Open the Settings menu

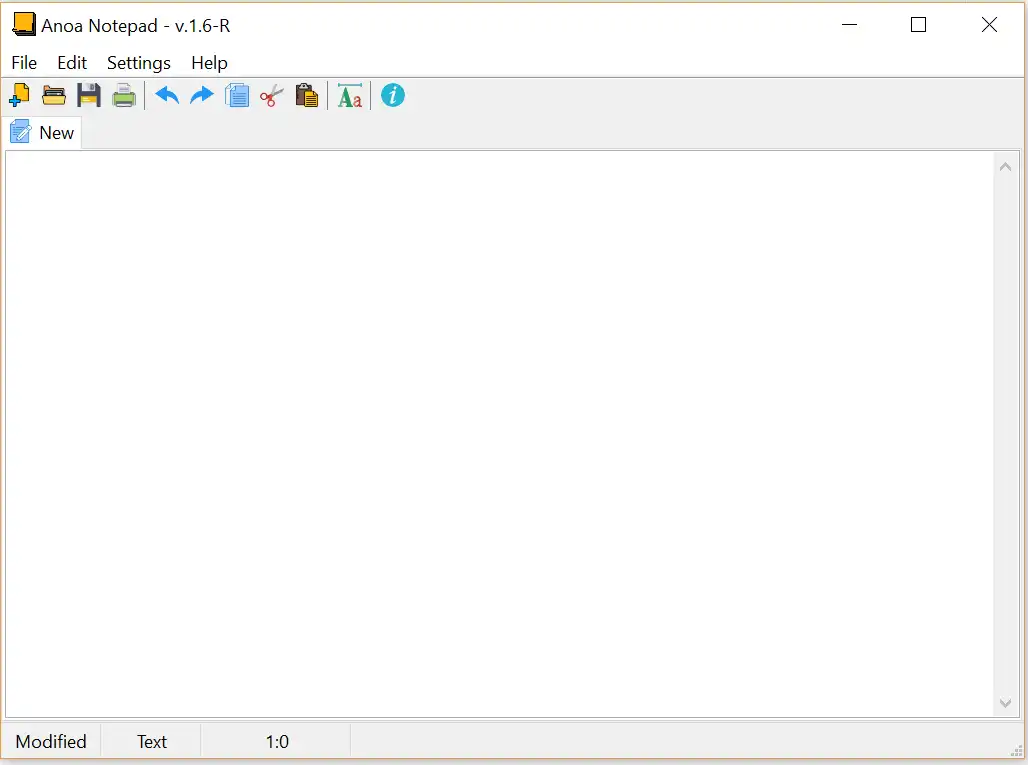tap(139, 63)
